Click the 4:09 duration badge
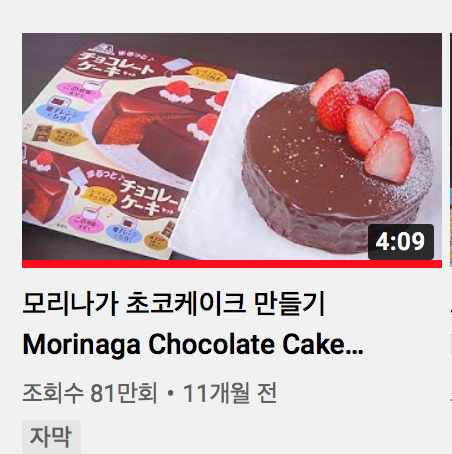This screenshot has width=452, height=454. pyautogui.click(x=401, y=242)
